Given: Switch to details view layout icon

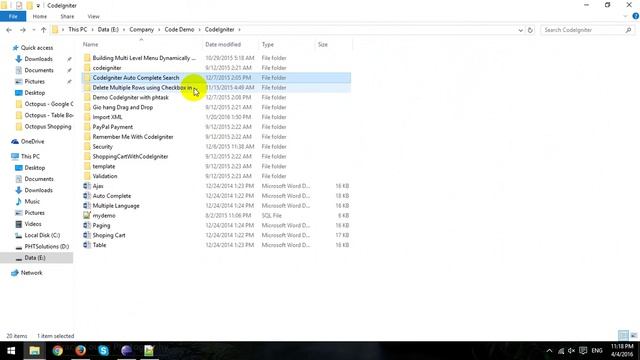Looking at the screenshot, I should click(x=623, y=336).
